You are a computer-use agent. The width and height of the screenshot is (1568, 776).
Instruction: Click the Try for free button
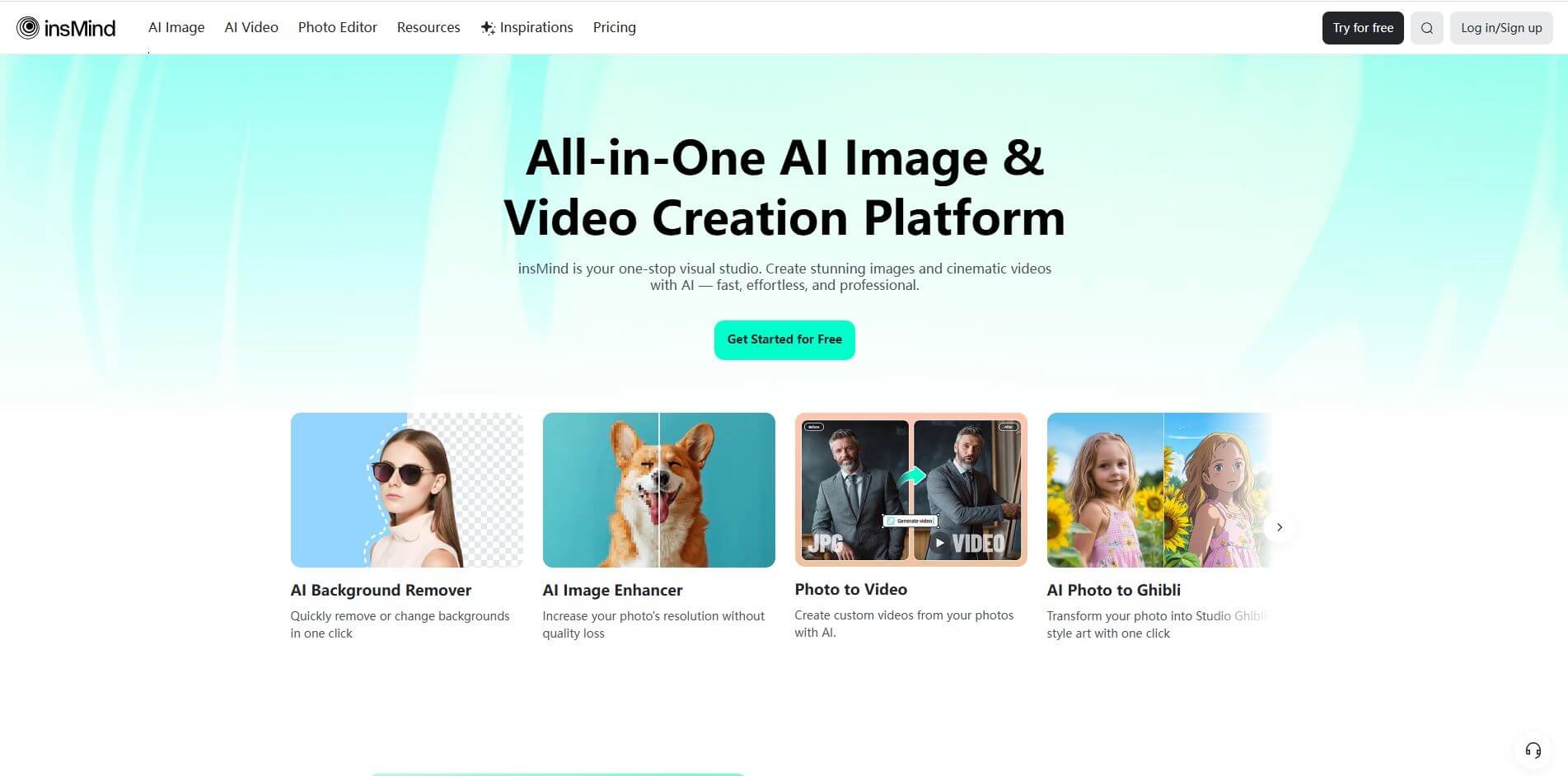pos(1362,28)
